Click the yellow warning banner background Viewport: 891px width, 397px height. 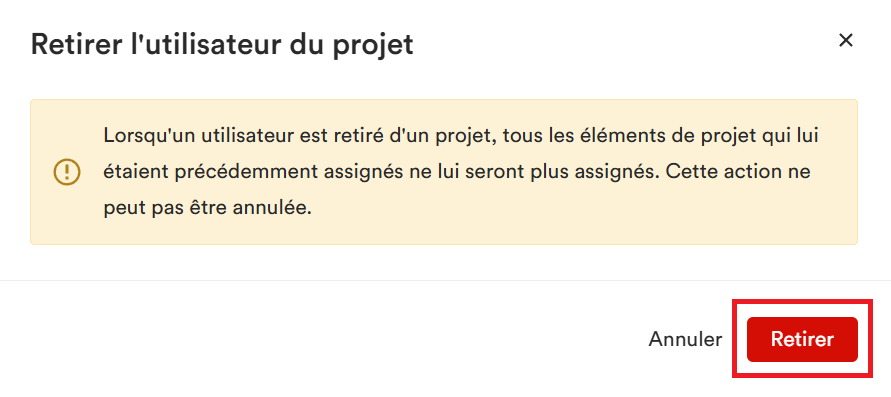(x=443, y=172)
